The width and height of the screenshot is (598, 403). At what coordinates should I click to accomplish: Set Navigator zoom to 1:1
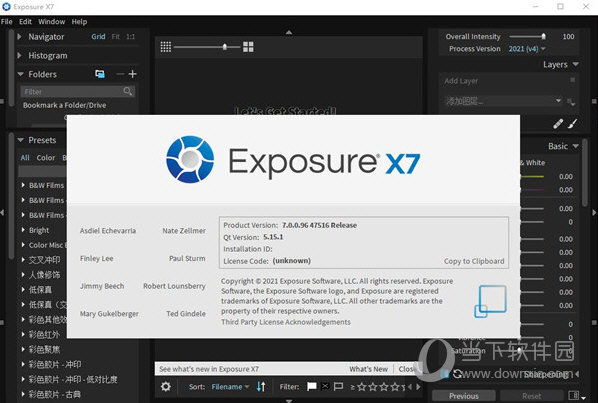130,37
